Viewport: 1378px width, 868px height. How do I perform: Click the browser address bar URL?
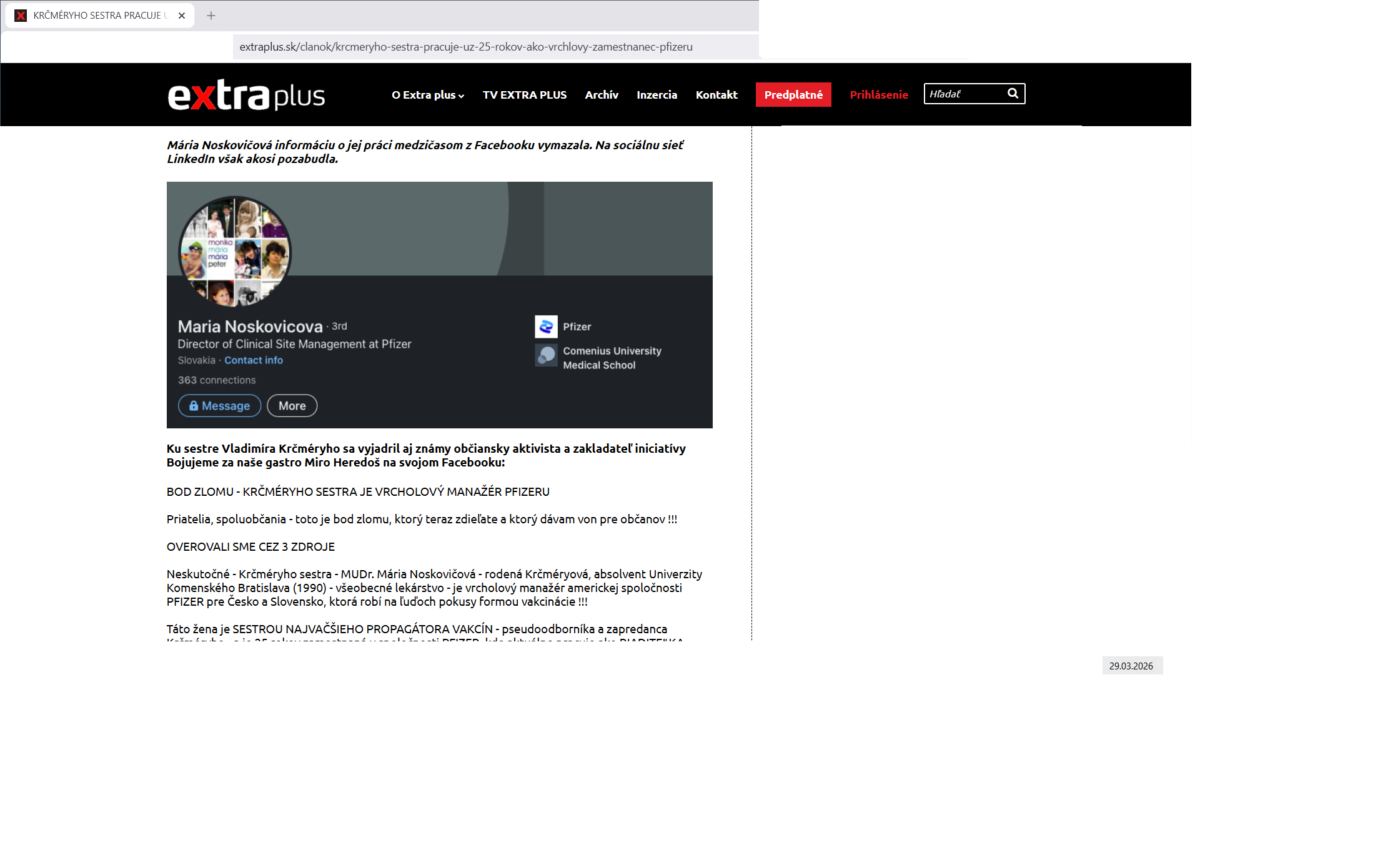tap(466, 47)
